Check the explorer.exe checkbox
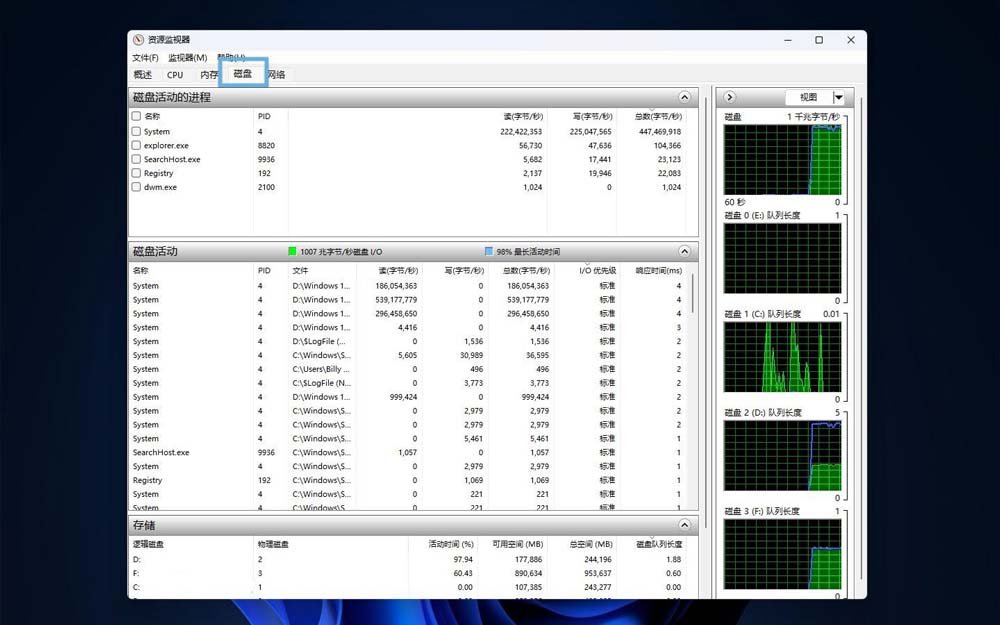The height and width of the screenshot is (625, 1000). tap(136, 145)
